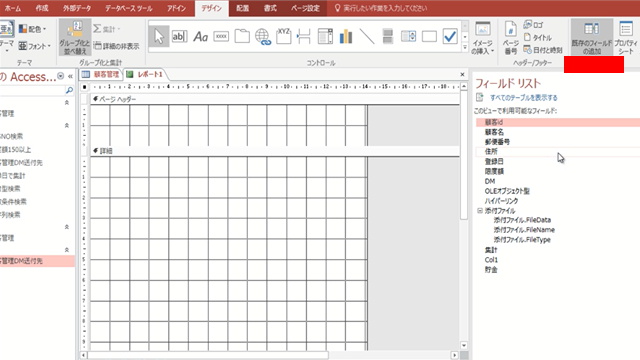Click the report selector box at ruler corner

click(x=84, y=87)
